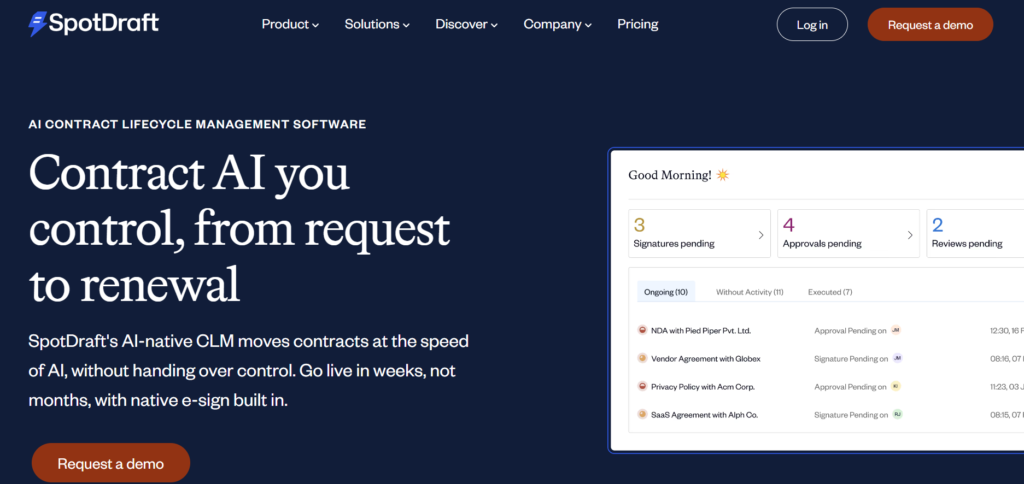Click Approval Pending on in NDA row
This screenshot has width=1024, height=484.
(850, 331)
